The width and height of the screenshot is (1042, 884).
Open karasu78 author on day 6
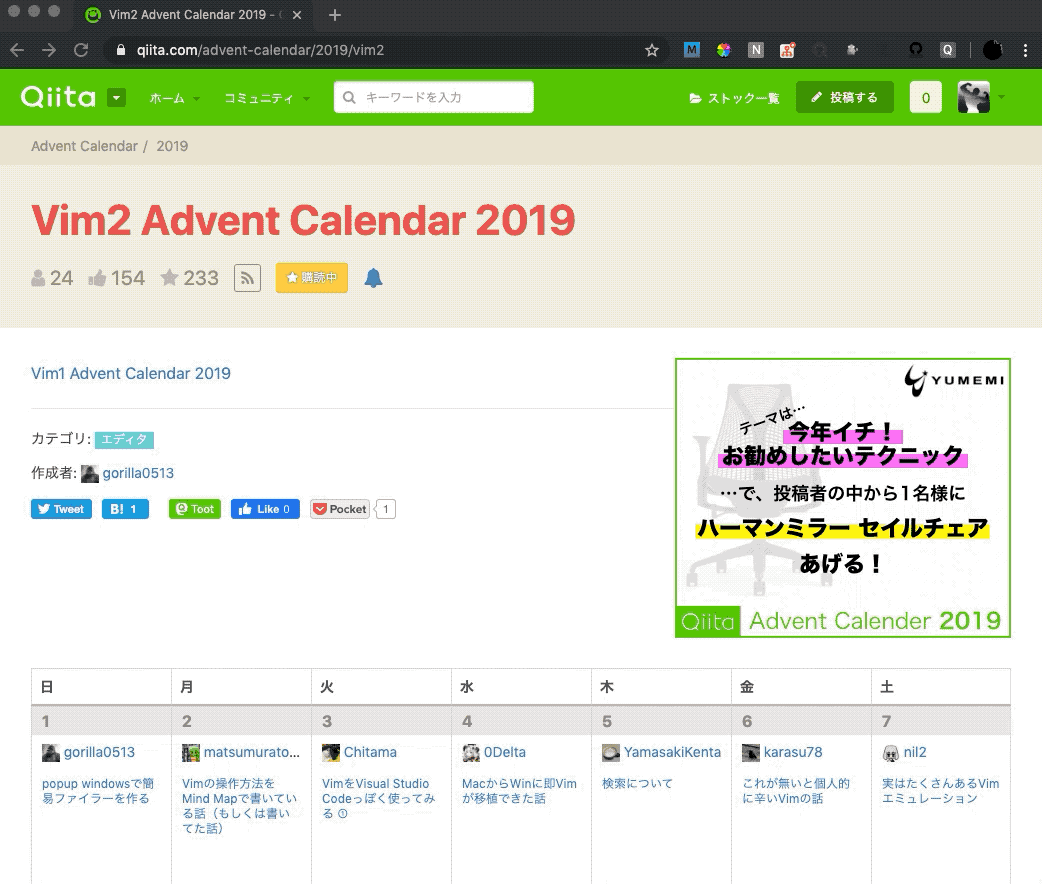click(793, 752)
